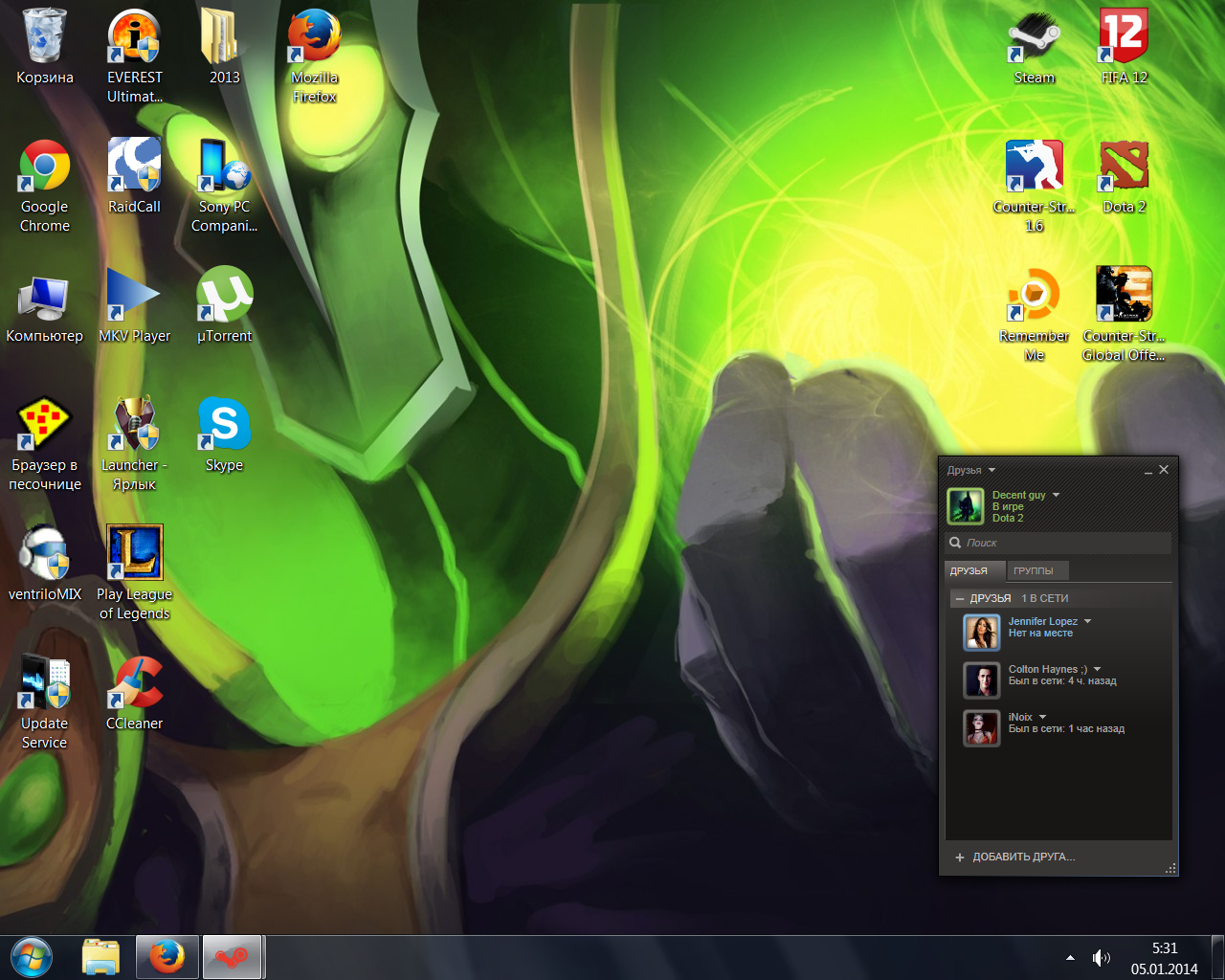Expand the Друзья title menu arrow
The width and height of the screenshot is (1225, 980).
992,470
